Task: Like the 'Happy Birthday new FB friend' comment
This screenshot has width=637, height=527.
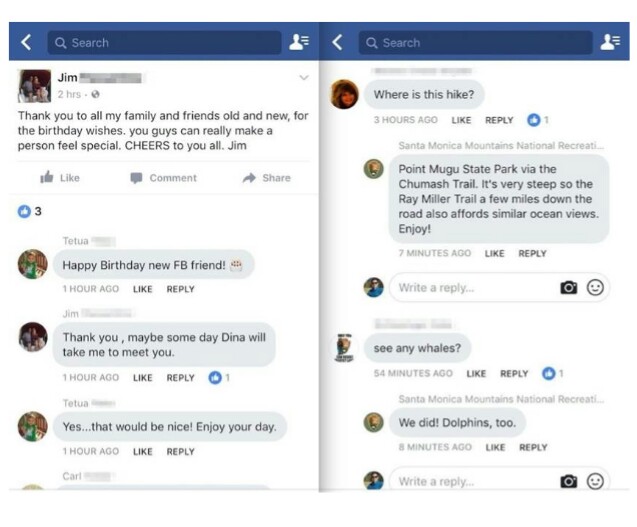Action: click(142, 289)
